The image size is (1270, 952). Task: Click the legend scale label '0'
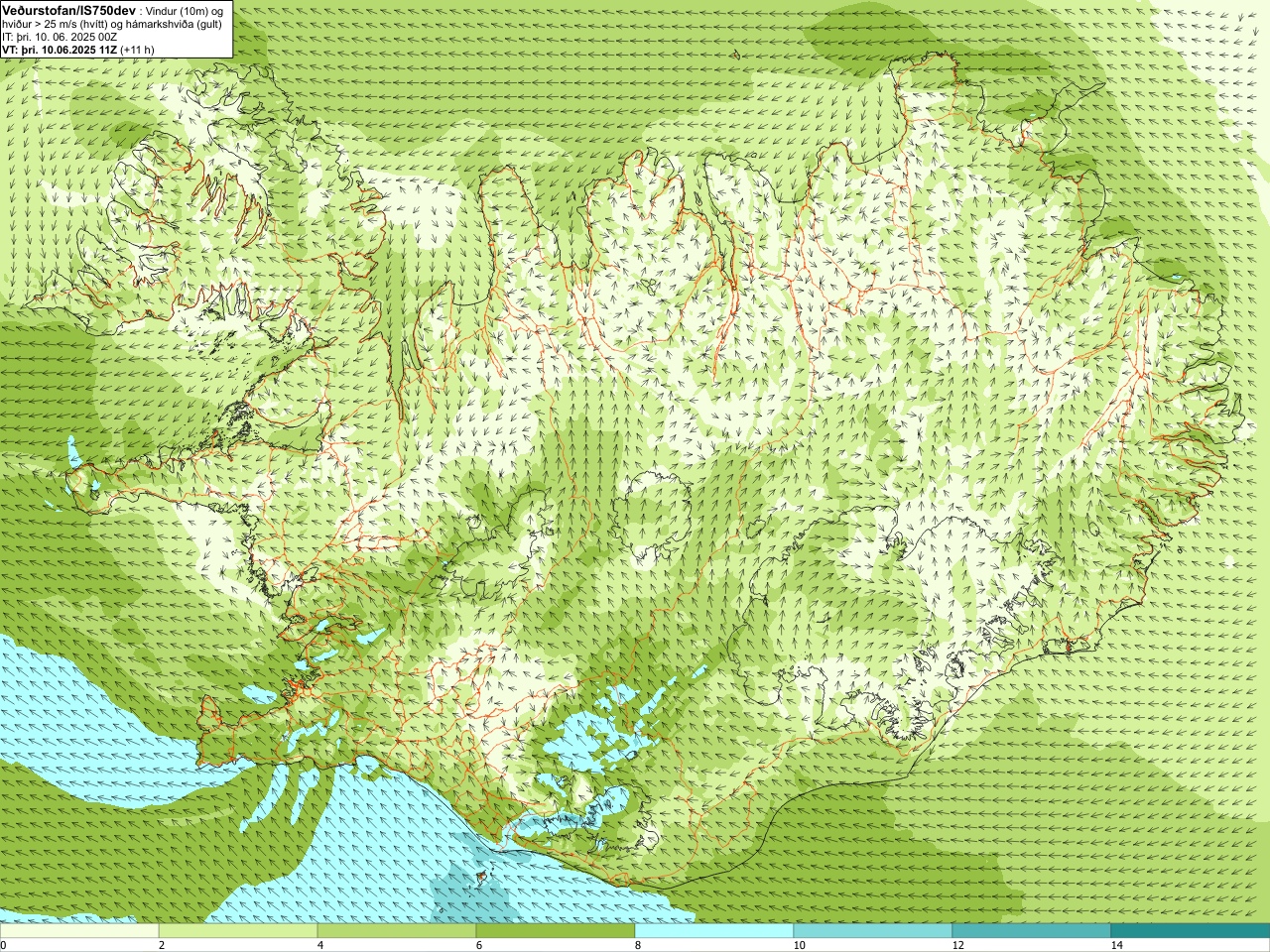click(x=3, y=945)
